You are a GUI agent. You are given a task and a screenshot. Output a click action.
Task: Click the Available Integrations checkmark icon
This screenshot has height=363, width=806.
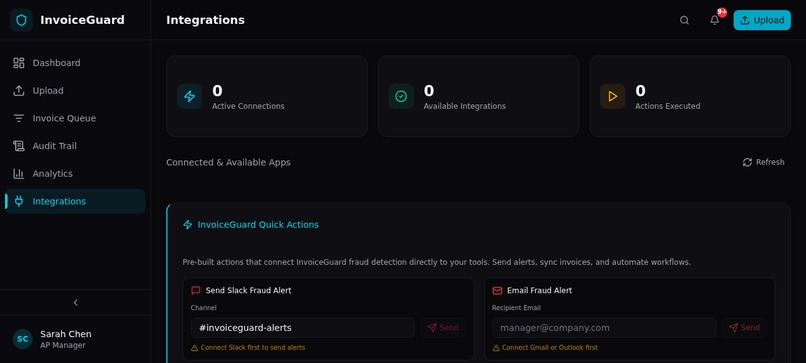pyautogui.click(x=401, y=96)
